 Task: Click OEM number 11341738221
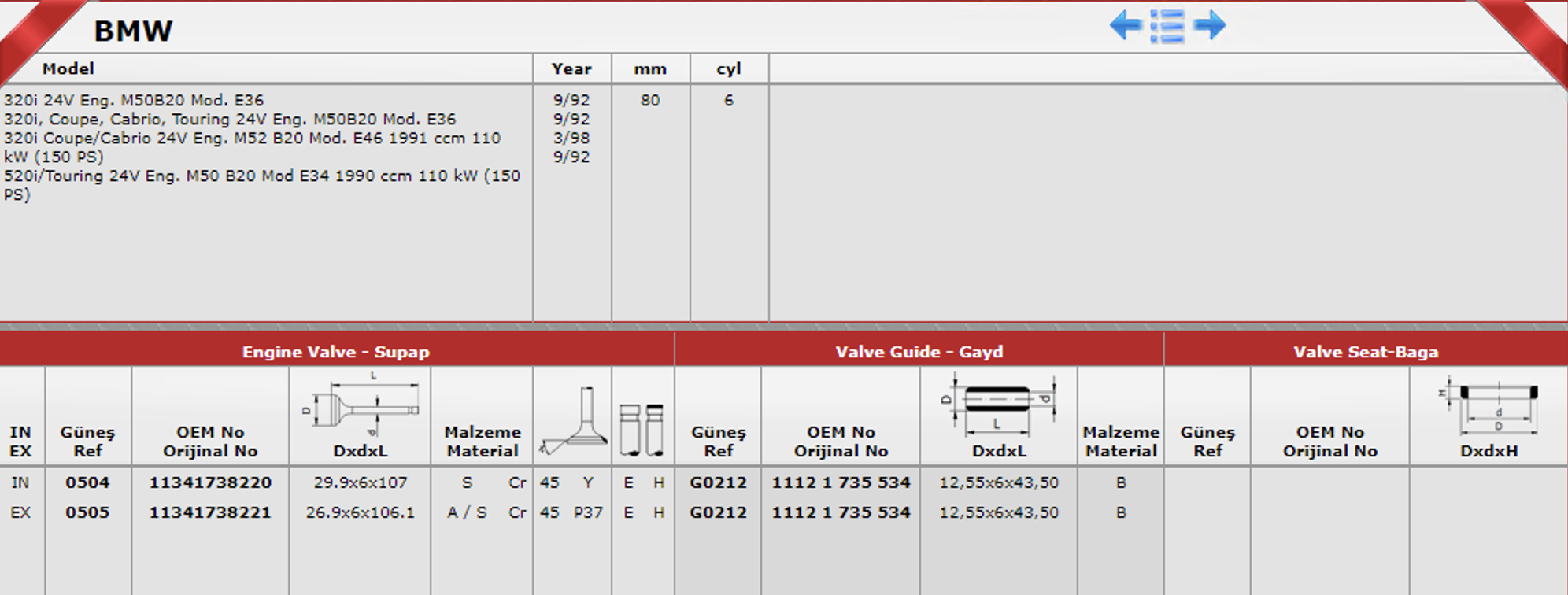(210, 512)
